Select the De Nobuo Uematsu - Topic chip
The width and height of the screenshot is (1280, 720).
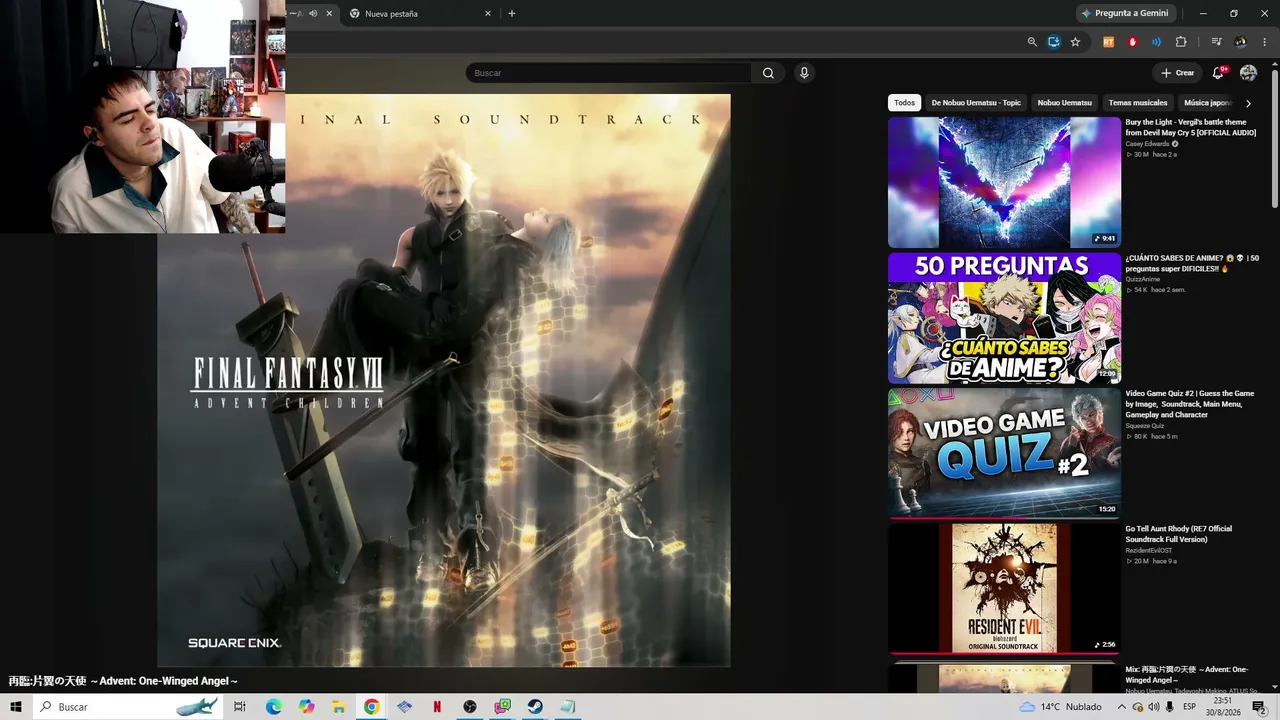pyautogui.click(x=976, y=102)
